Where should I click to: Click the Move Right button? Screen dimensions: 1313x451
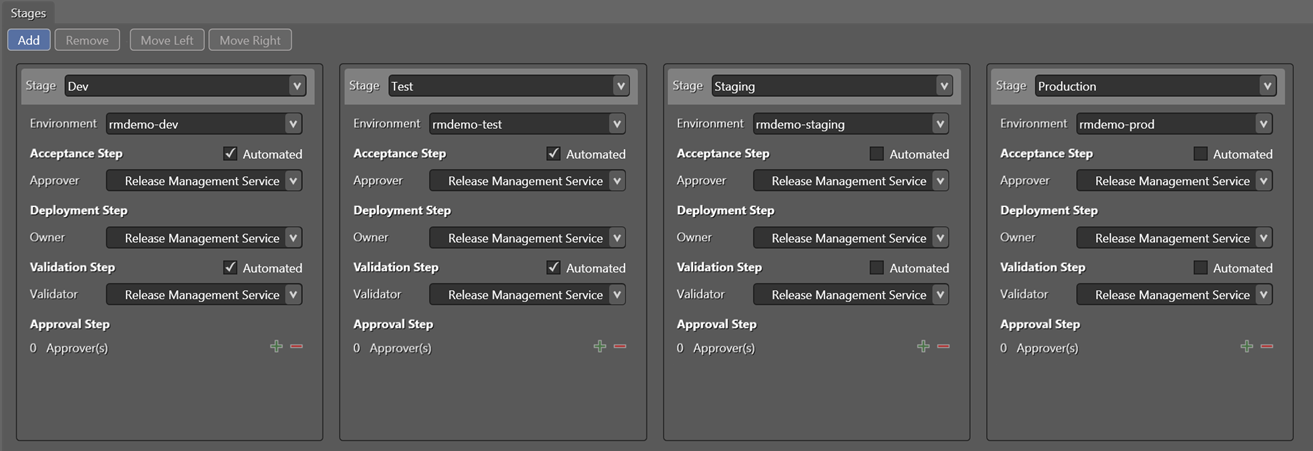(252, 40)
